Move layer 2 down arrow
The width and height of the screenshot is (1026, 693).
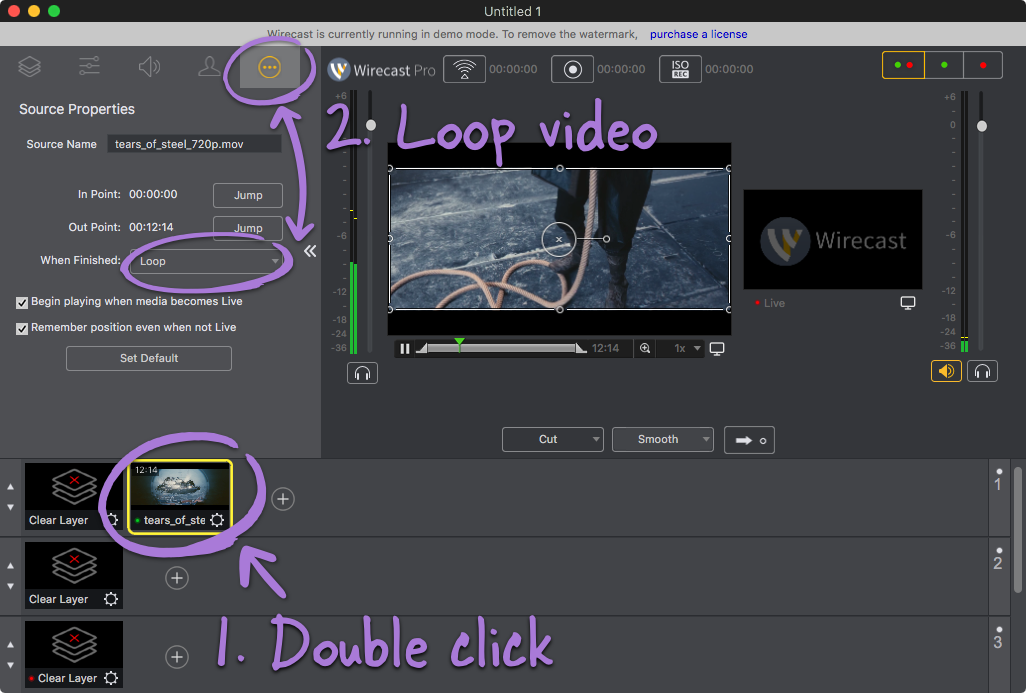(10, 586)
